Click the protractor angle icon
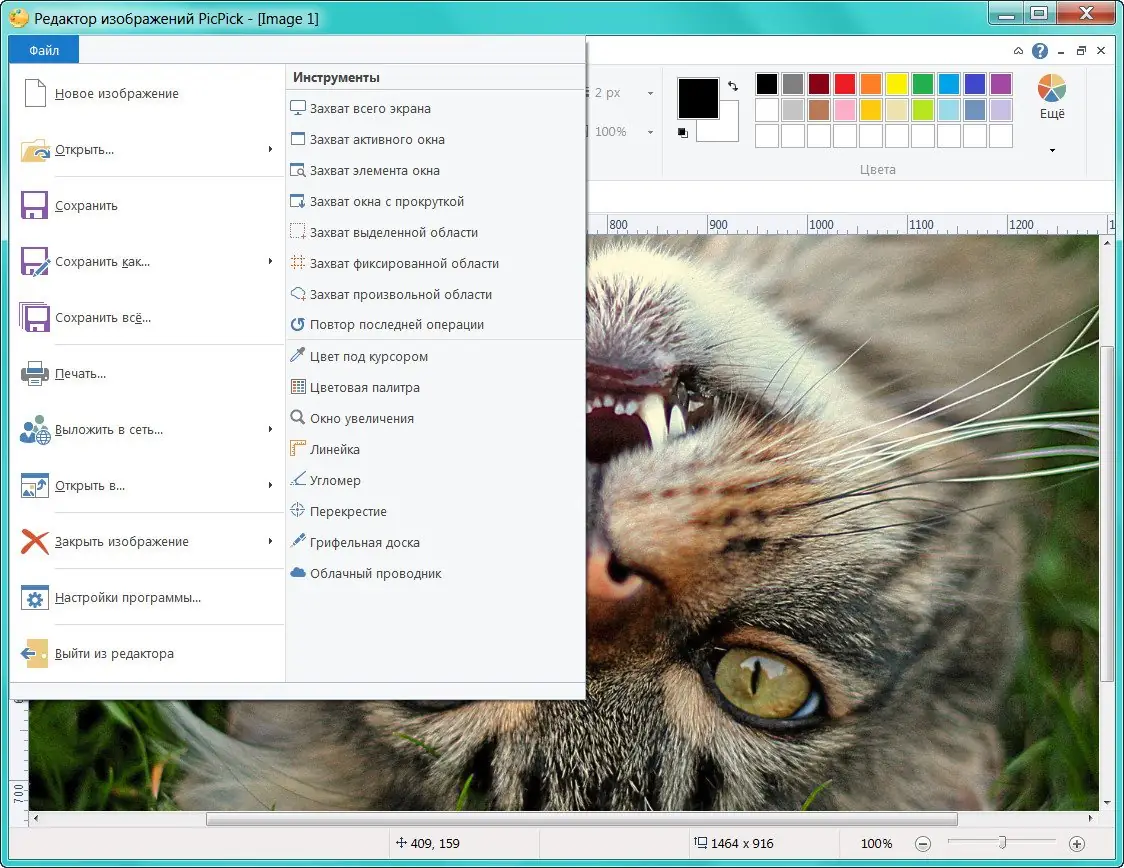1124x868 pixels. 297,479
